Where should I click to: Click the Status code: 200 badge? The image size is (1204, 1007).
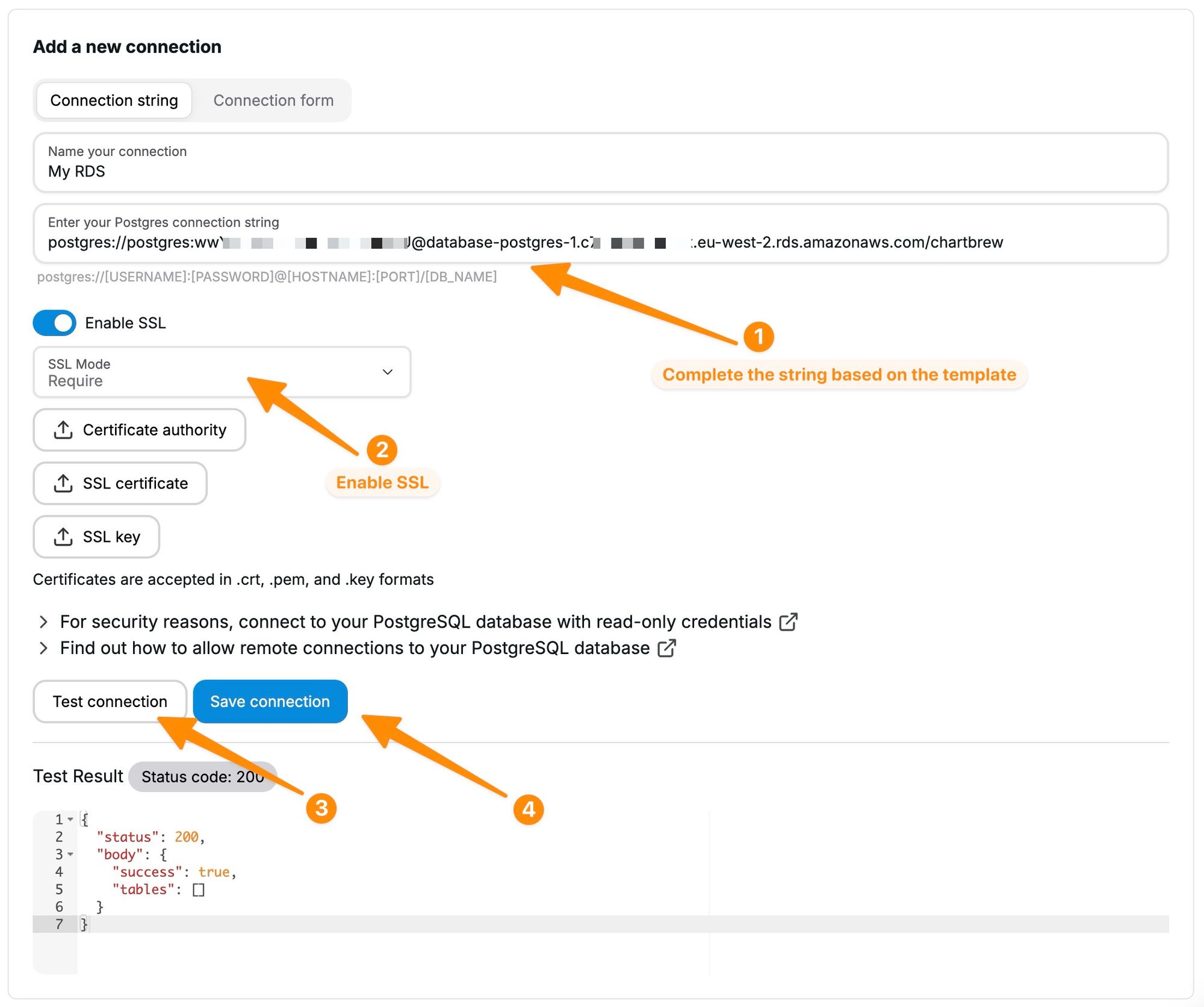pyautogui.click(x=202, y=777)
